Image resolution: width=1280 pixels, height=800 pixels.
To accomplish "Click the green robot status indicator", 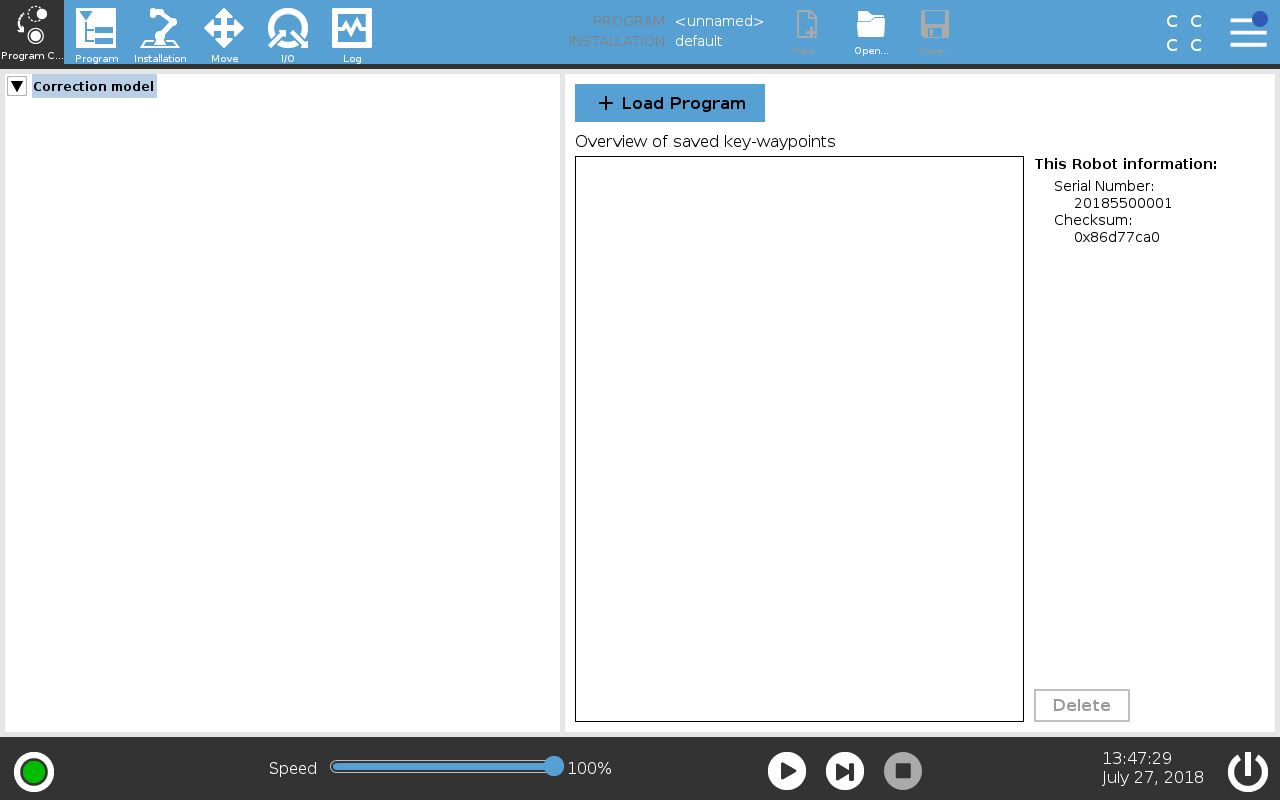I will click(x=34, y=772).
